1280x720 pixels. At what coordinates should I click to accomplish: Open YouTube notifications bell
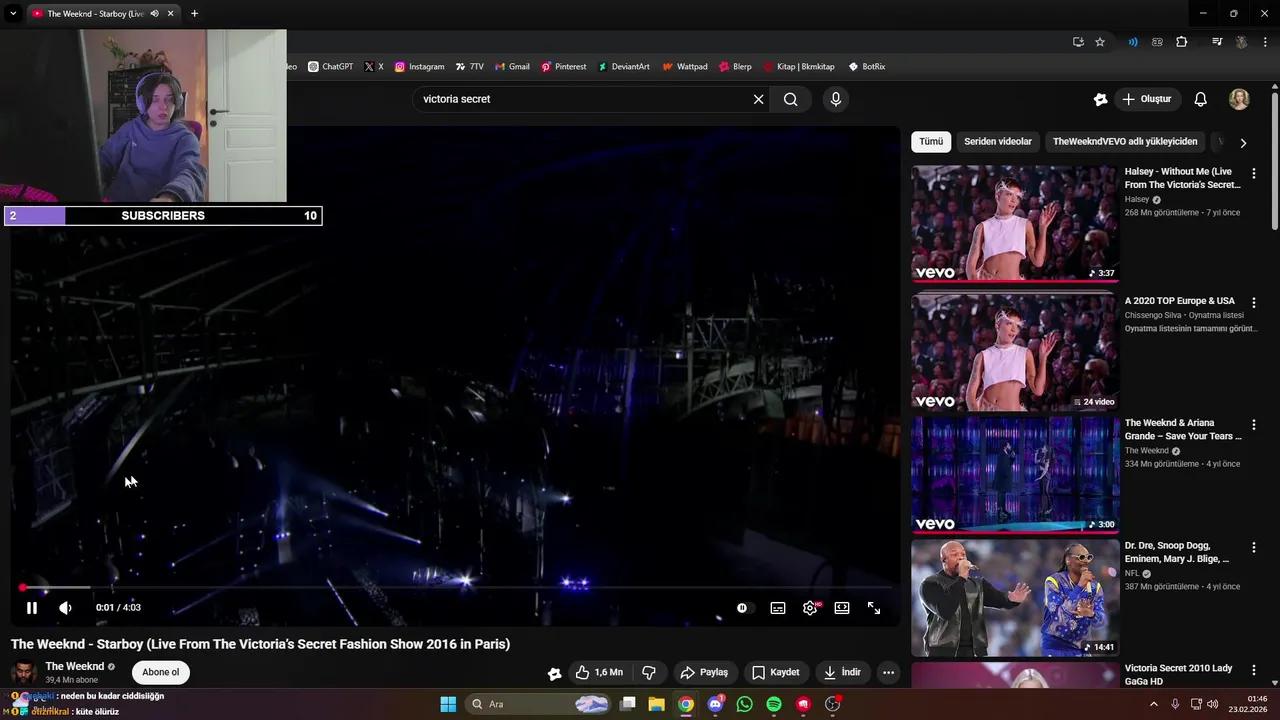pyautogui.click(x=1201, y=99)
